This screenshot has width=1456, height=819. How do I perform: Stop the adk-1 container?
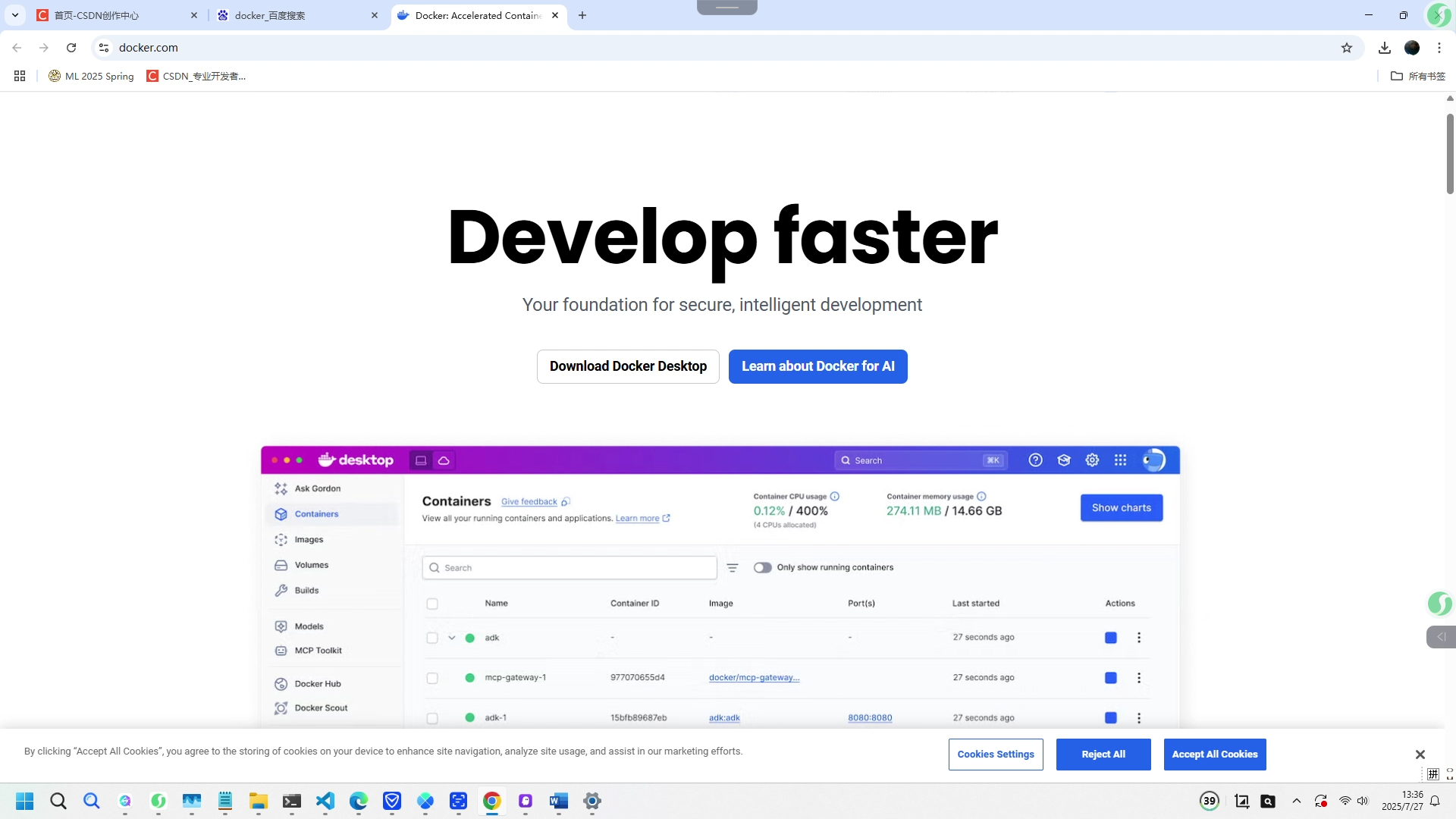1111,718
